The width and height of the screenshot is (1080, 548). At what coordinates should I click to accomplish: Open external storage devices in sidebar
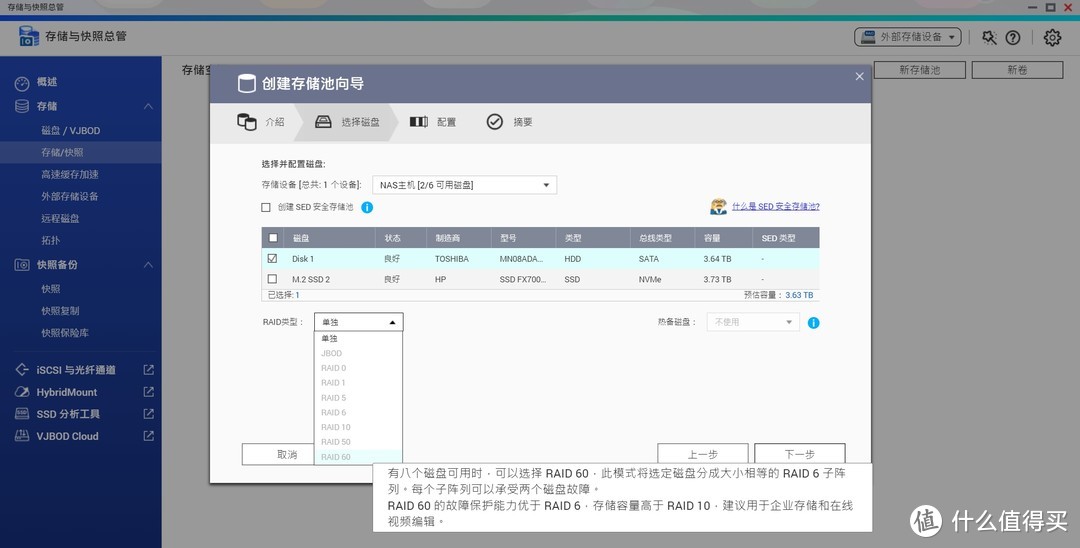(70, 197)
